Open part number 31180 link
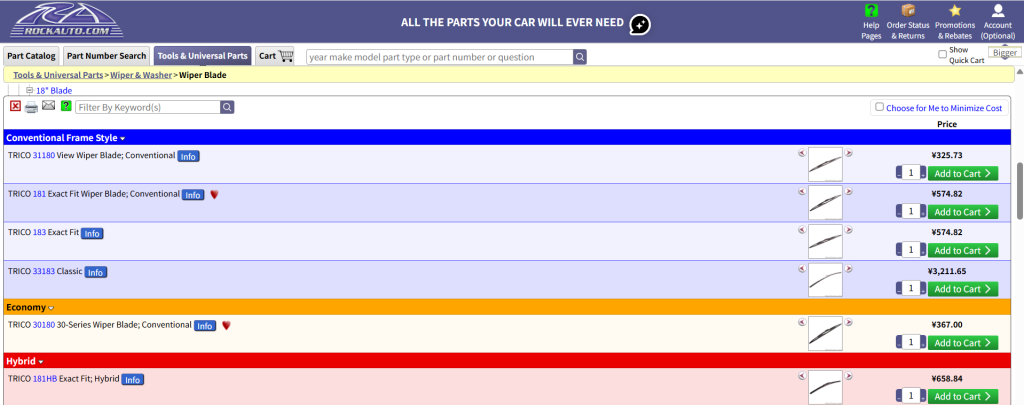 click(44, 155)
